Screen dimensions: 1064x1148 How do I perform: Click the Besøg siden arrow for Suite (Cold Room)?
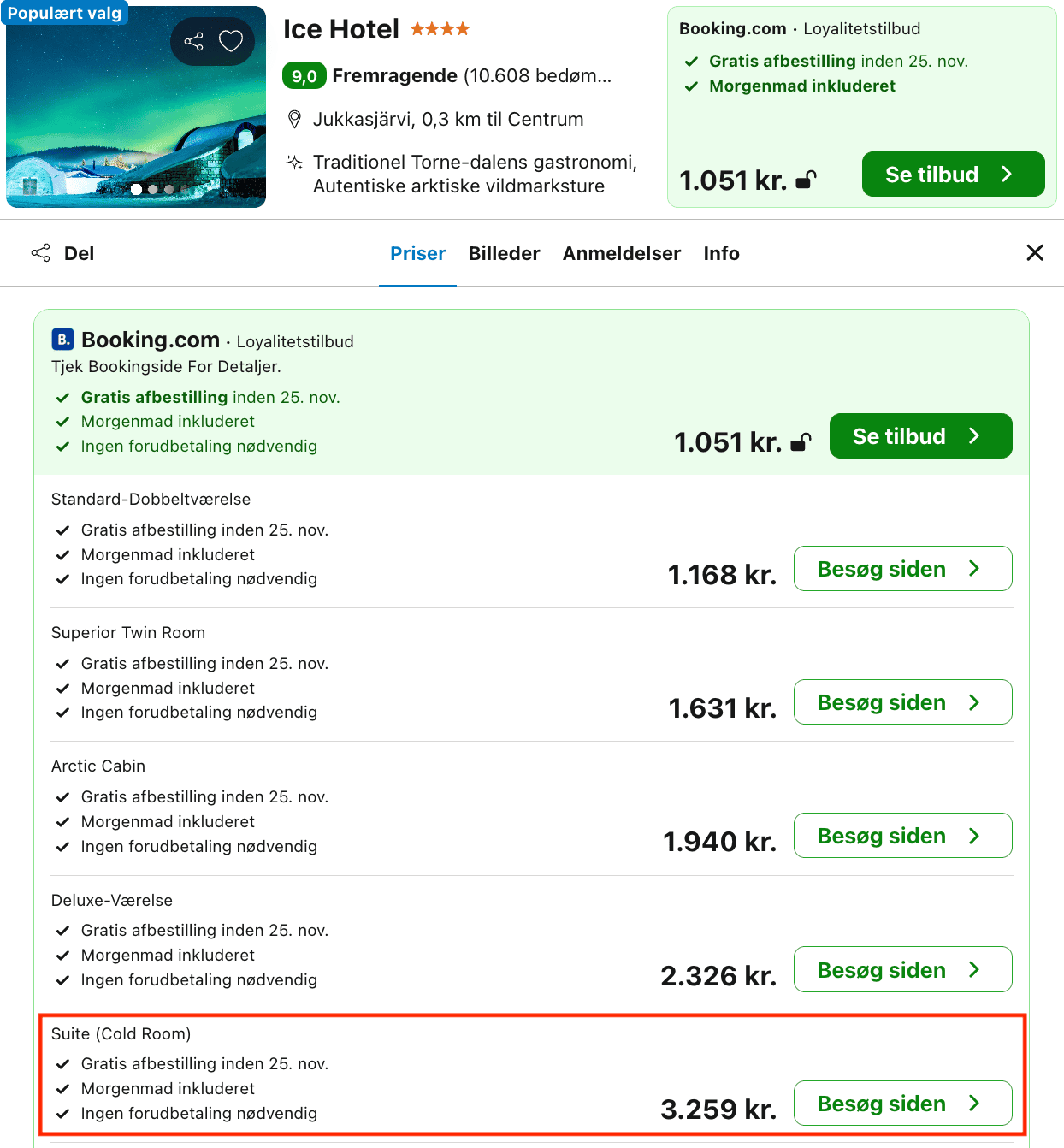point(974,1104)
